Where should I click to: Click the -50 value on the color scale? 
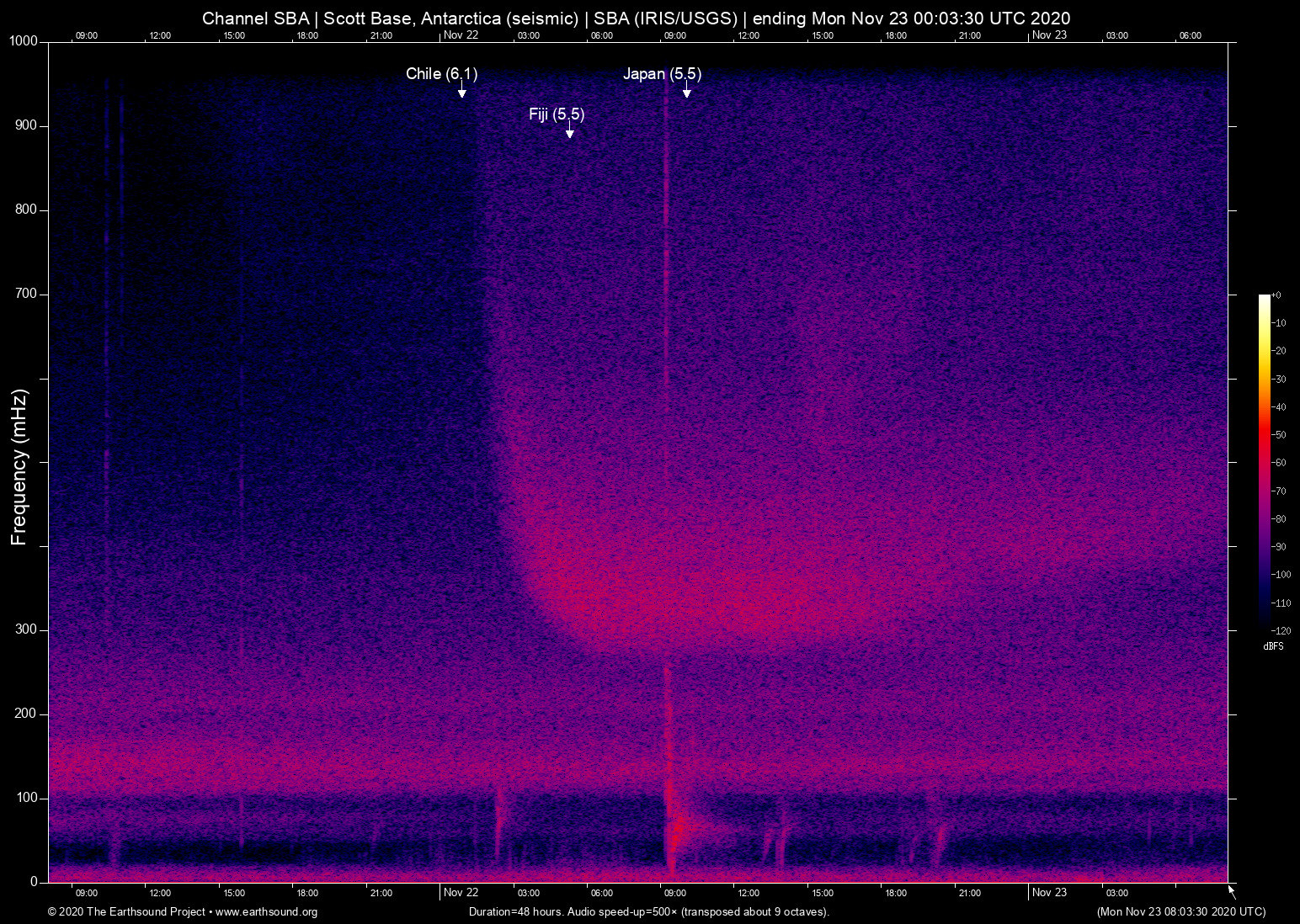[x=1278, y=435]
